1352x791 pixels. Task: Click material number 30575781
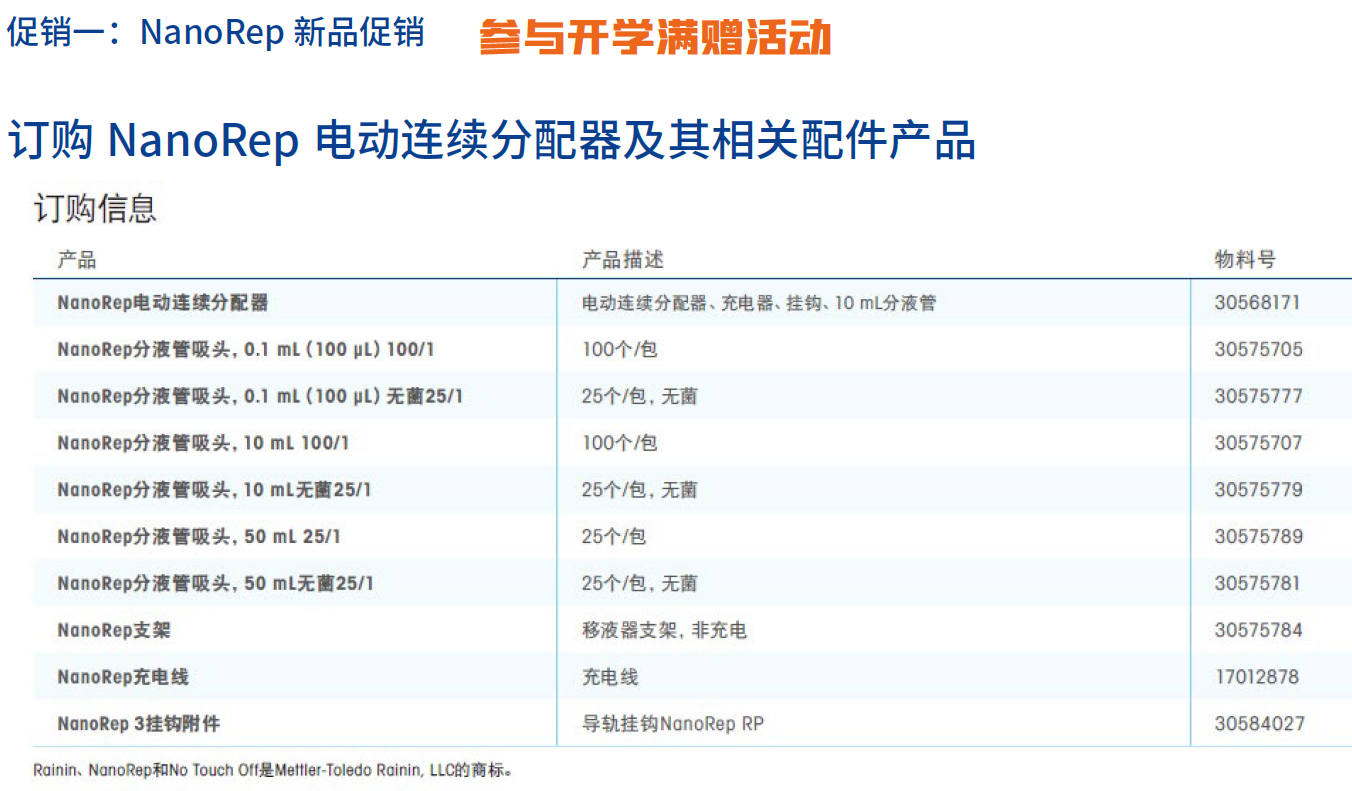[1250, 583]
